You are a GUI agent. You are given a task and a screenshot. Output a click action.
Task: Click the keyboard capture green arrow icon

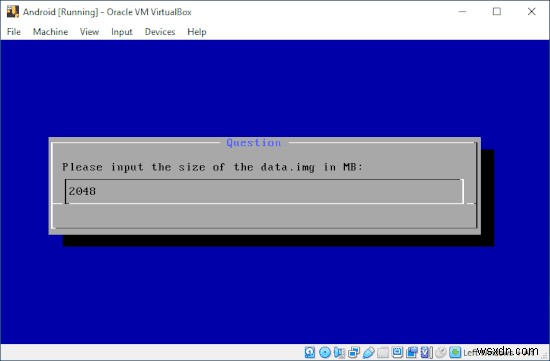click(455, 352)
